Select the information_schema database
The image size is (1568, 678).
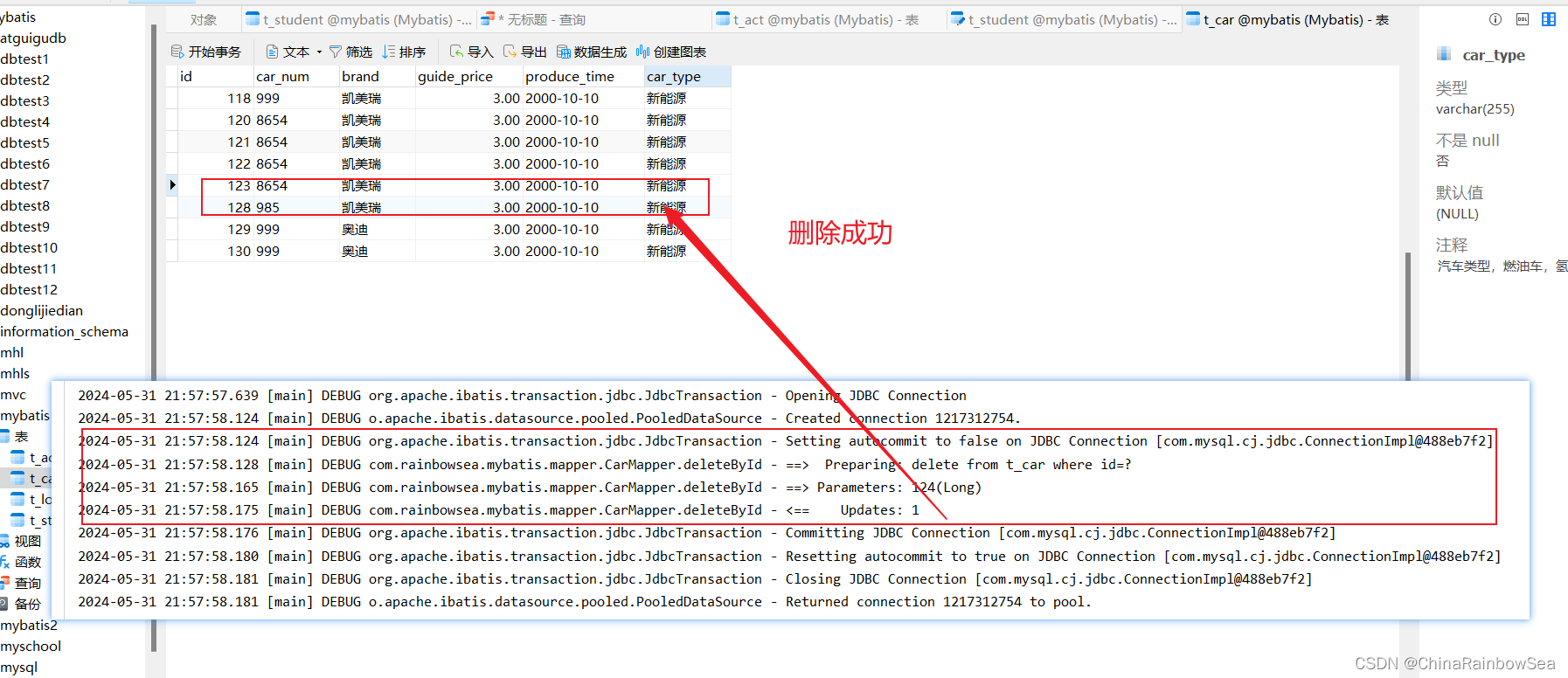[65, 332]
